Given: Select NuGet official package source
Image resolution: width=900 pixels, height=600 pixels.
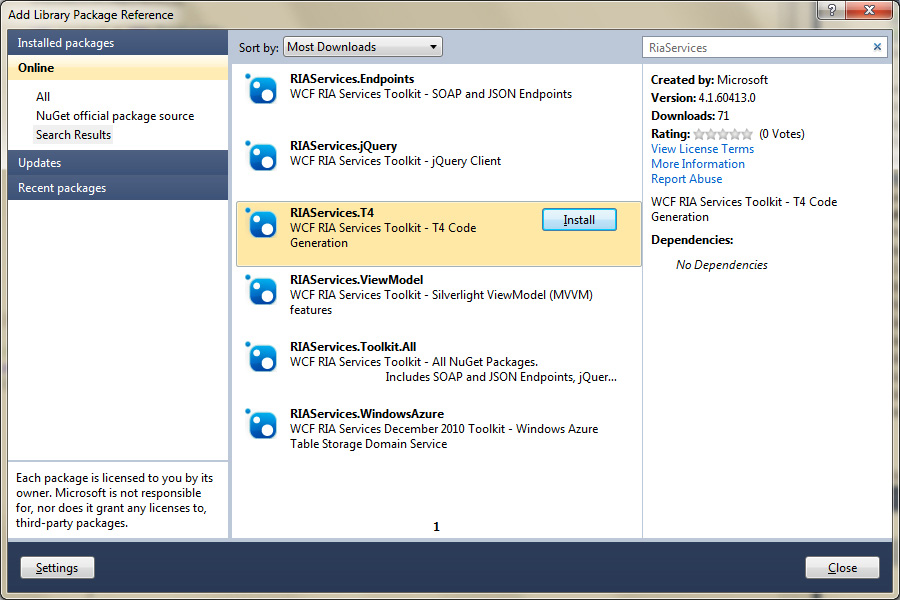Looking at the screenshot, I should coord(115,115).
